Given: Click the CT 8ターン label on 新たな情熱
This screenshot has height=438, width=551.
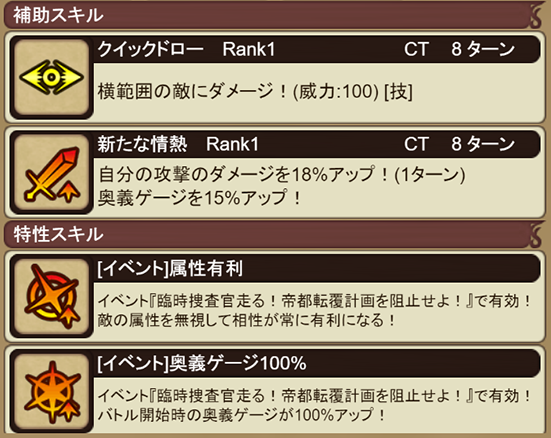Looking at the screenshot, I should [460, 144].
